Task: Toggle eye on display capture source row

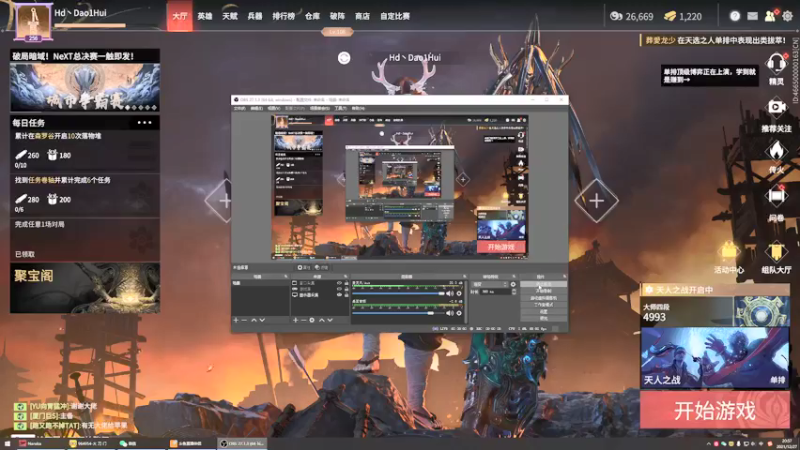Action: click(339, 294)
